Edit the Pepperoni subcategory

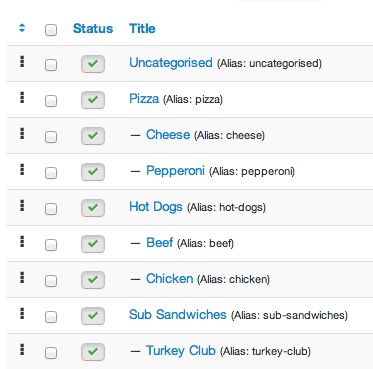pyautogui.click(x=175, y=171)
